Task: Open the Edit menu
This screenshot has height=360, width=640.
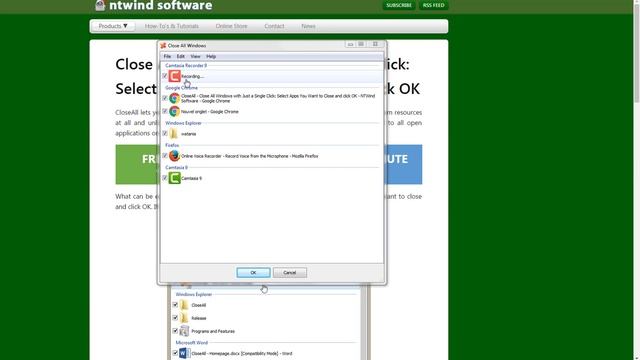Action: (181, 56)
